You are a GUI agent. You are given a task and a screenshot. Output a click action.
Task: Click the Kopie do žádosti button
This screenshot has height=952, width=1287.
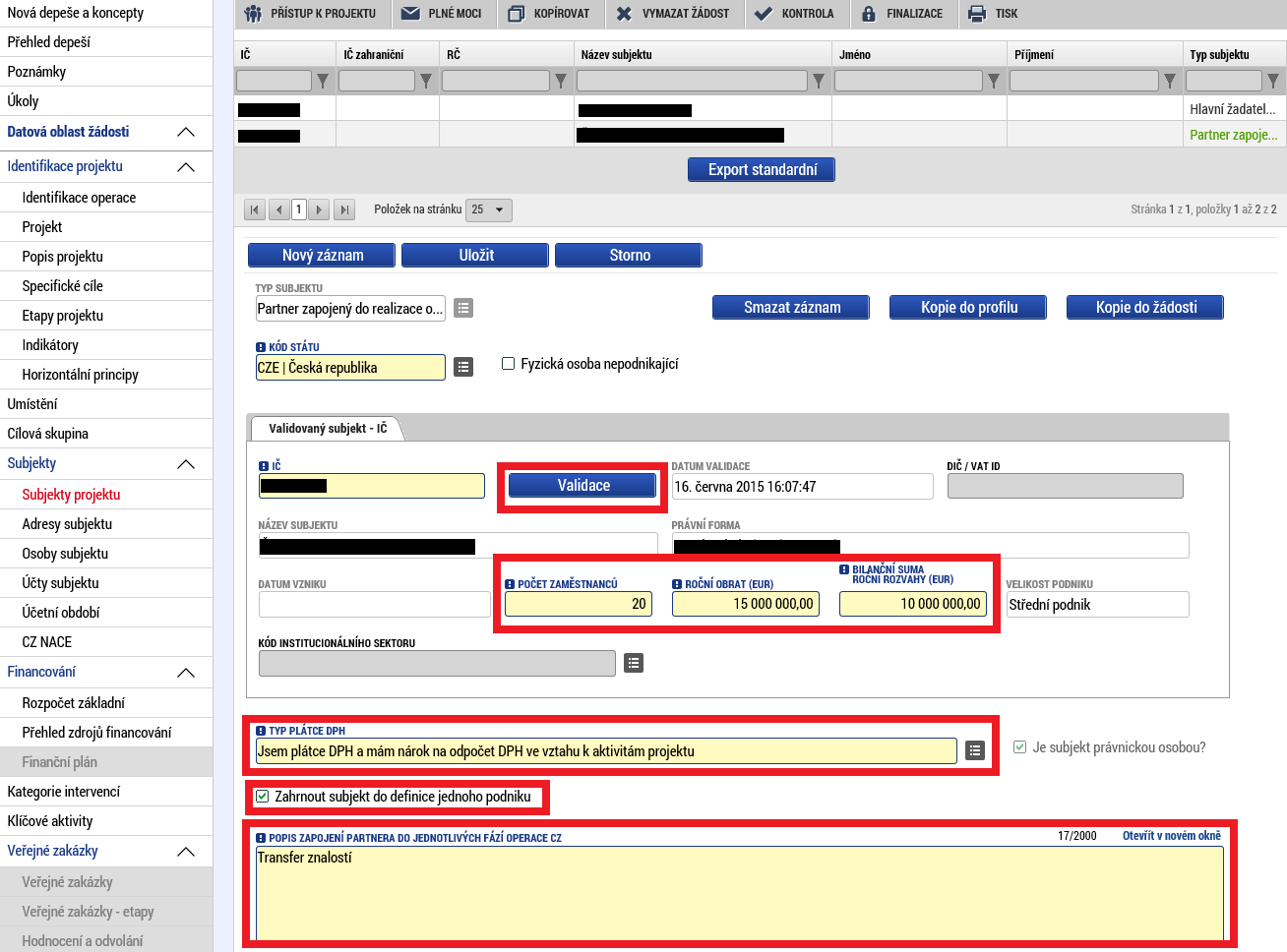point(1146,308)
